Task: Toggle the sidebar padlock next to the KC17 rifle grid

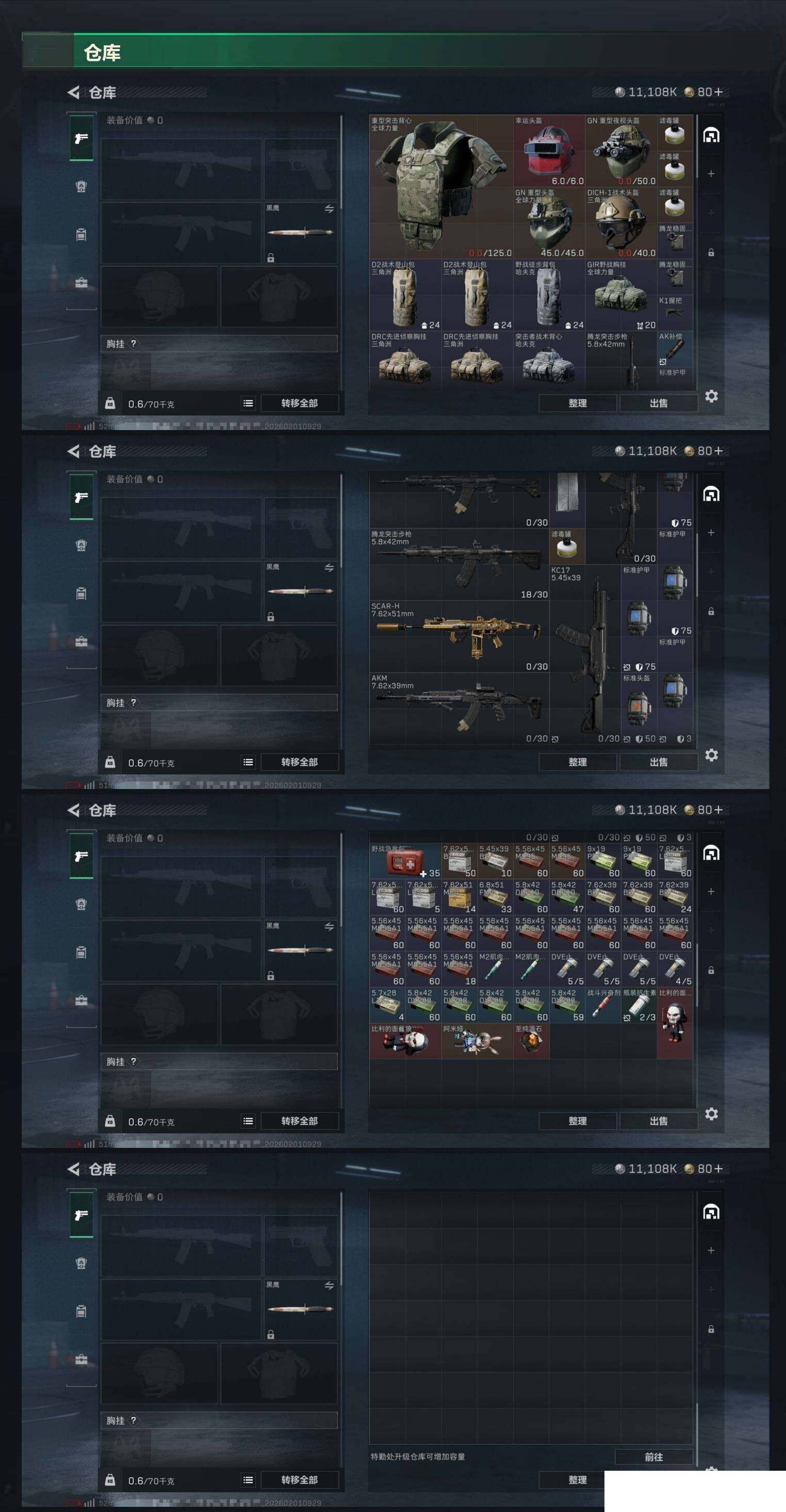Action: 711,611
